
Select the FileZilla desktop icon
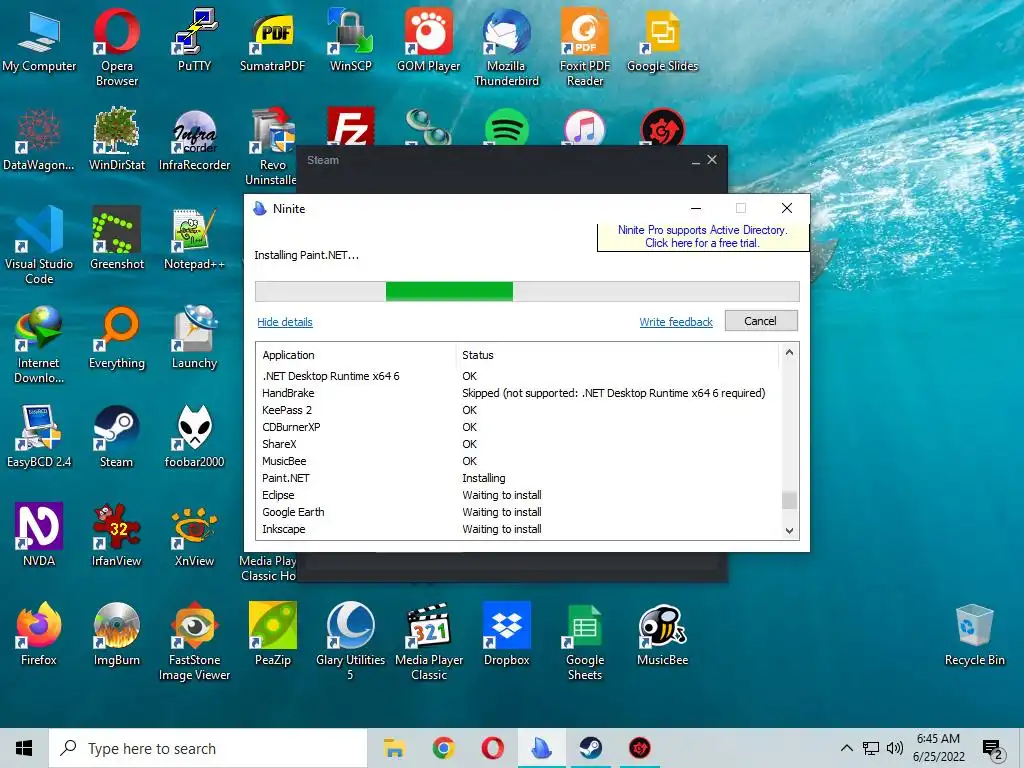pyautogui.click(x=351, y=126)
